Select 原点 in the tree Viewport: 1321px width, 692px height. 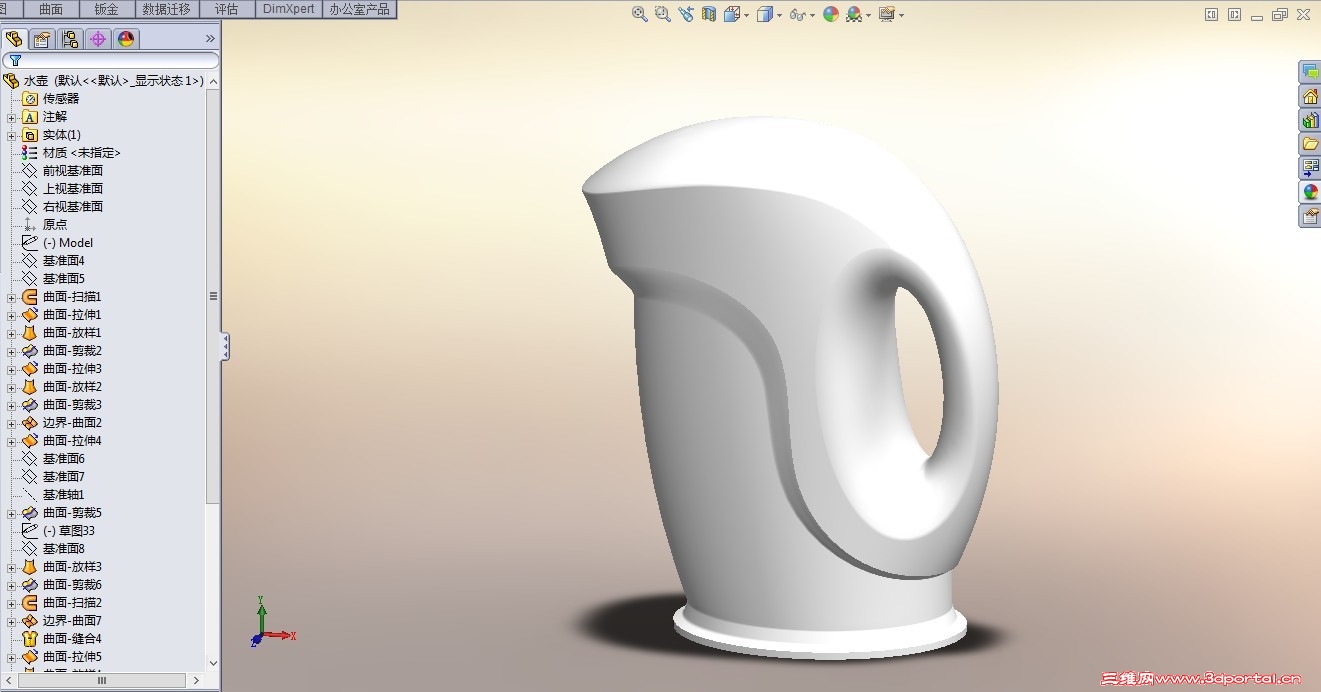coord(55,225)
